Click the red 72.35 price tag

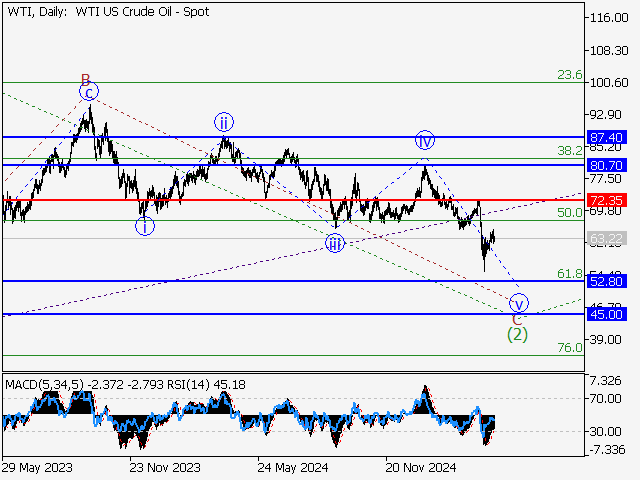point(607,200)
